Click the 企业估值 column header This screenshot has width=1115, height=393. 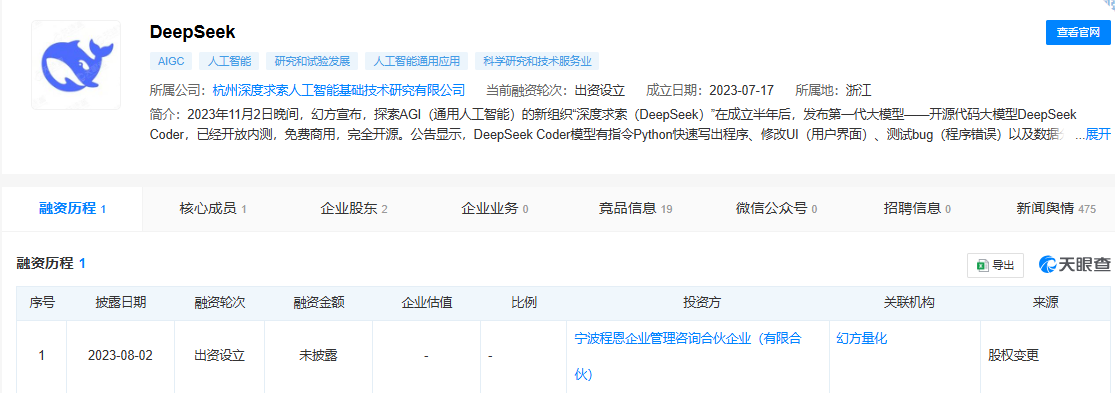[427, 303]
